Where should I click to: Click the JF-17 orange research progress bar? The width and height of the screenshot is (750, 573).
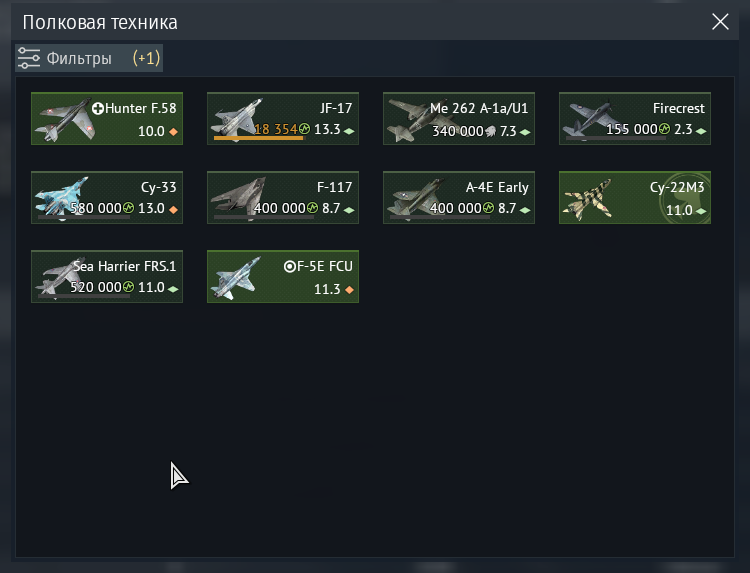pos(258,138)
